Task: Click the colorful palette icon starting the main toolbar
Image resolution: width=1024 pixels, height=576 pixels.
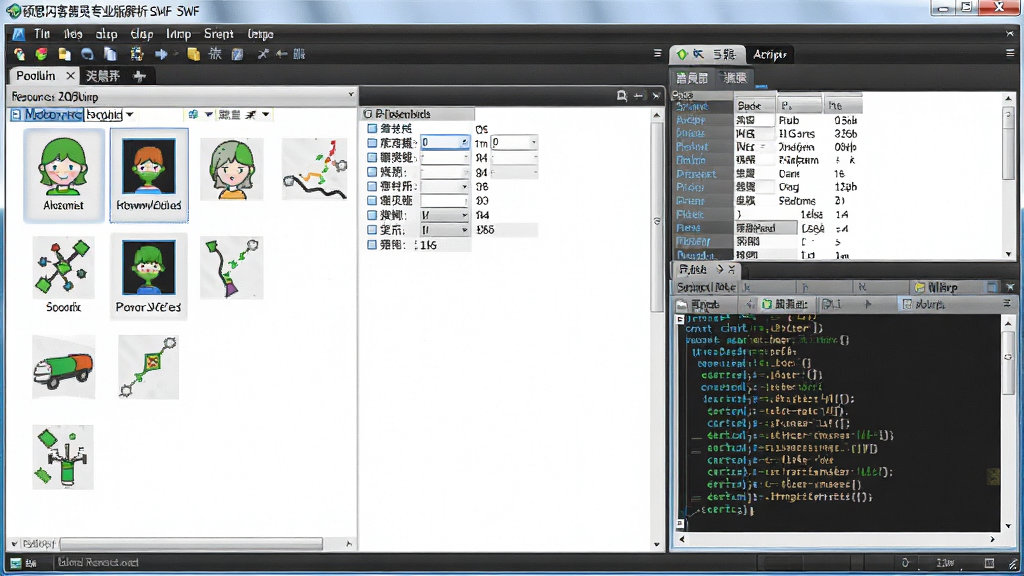Action: [20, 54]
